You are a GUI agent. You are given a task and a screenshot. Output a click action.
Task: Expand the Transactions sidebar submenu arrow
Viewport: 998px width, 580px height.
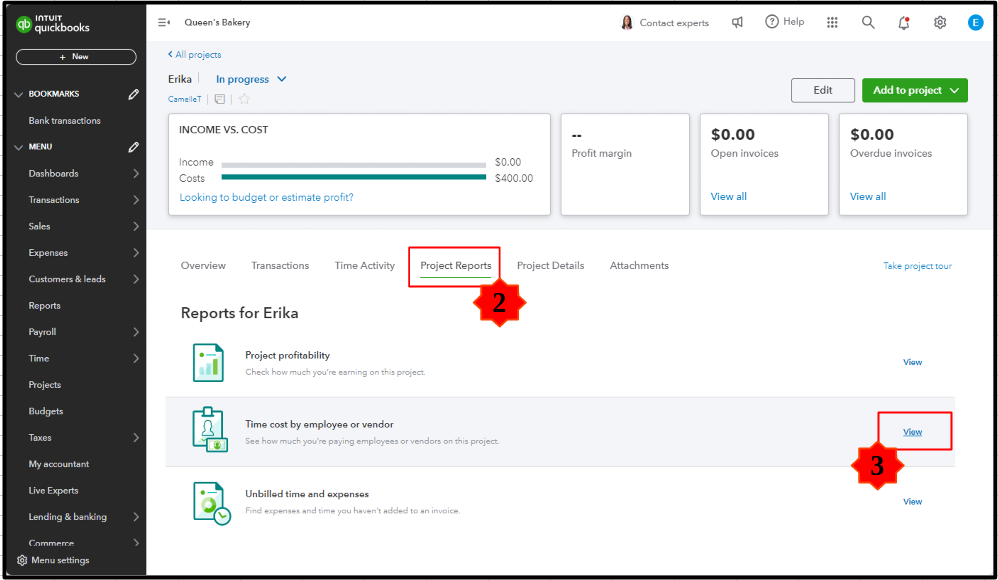click(x=136, y=200)
